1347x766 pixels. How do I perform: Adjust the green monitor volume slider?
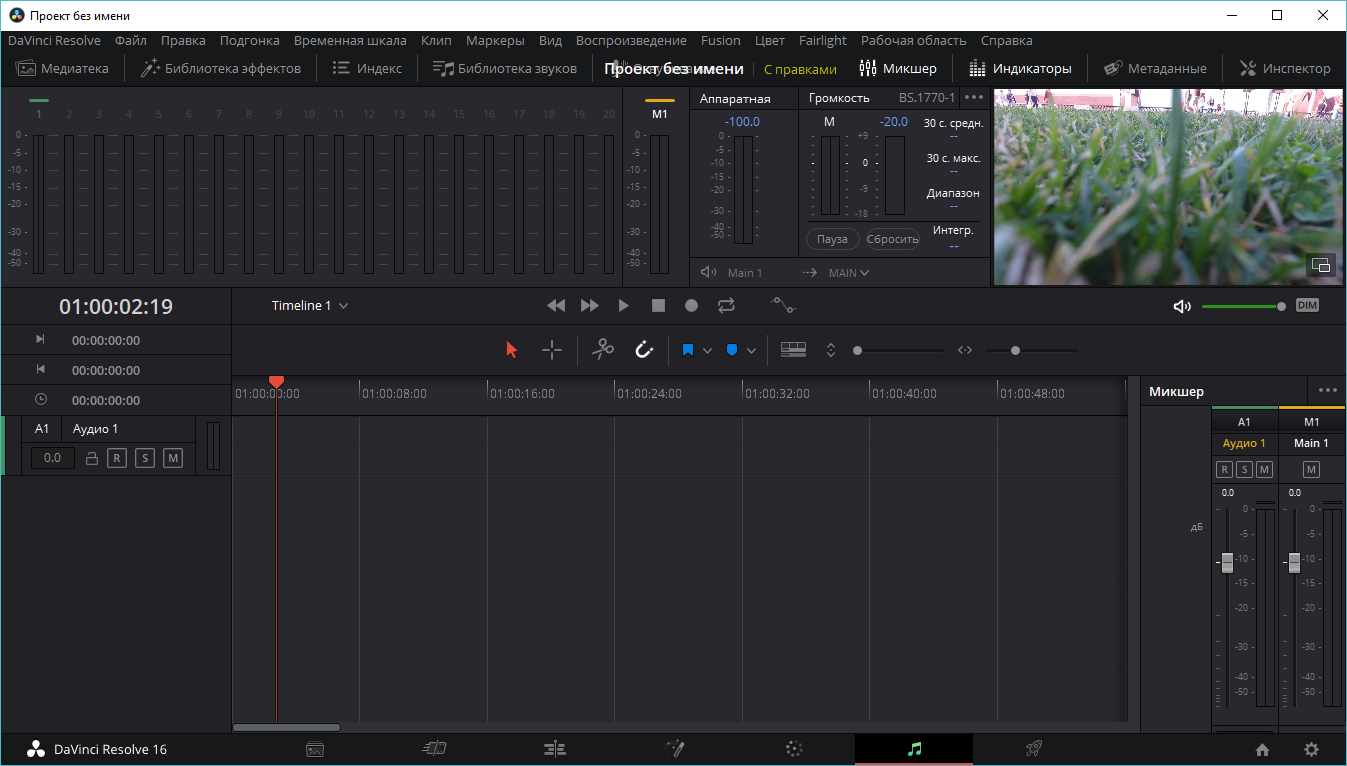pyautogui.click(x=1244, y=306)
